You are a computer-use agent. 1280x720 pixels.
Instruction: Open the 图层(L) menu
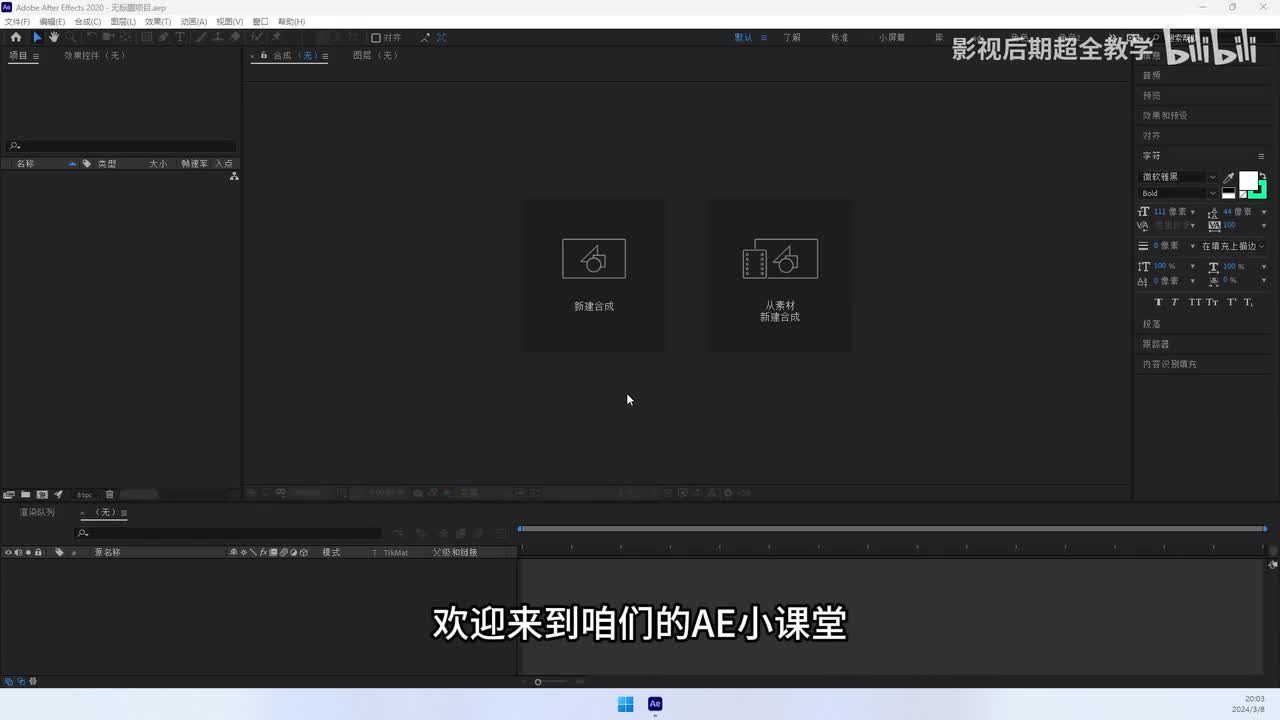click(123, 21)
